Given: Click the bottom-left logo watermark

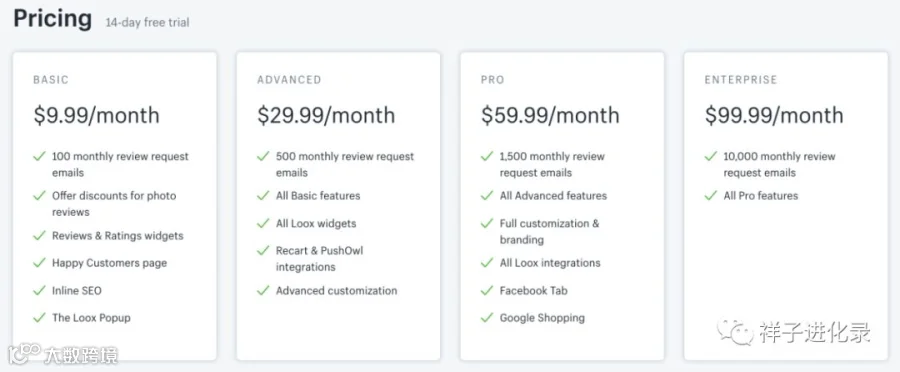Looking at the screenshot, I should tap(62, 354).
